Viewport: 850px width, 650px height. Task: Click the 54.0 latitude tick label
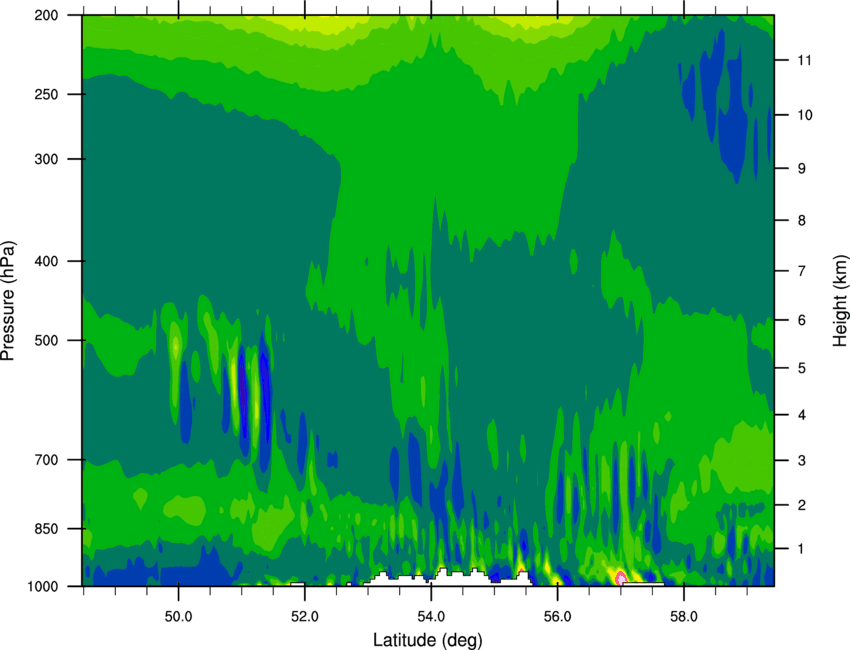[431, 617]
